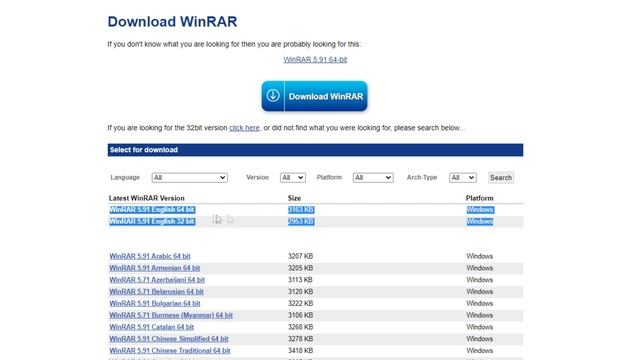Click the 3278 KB size value
Screen dimensions: 640x360
[300, 339]
